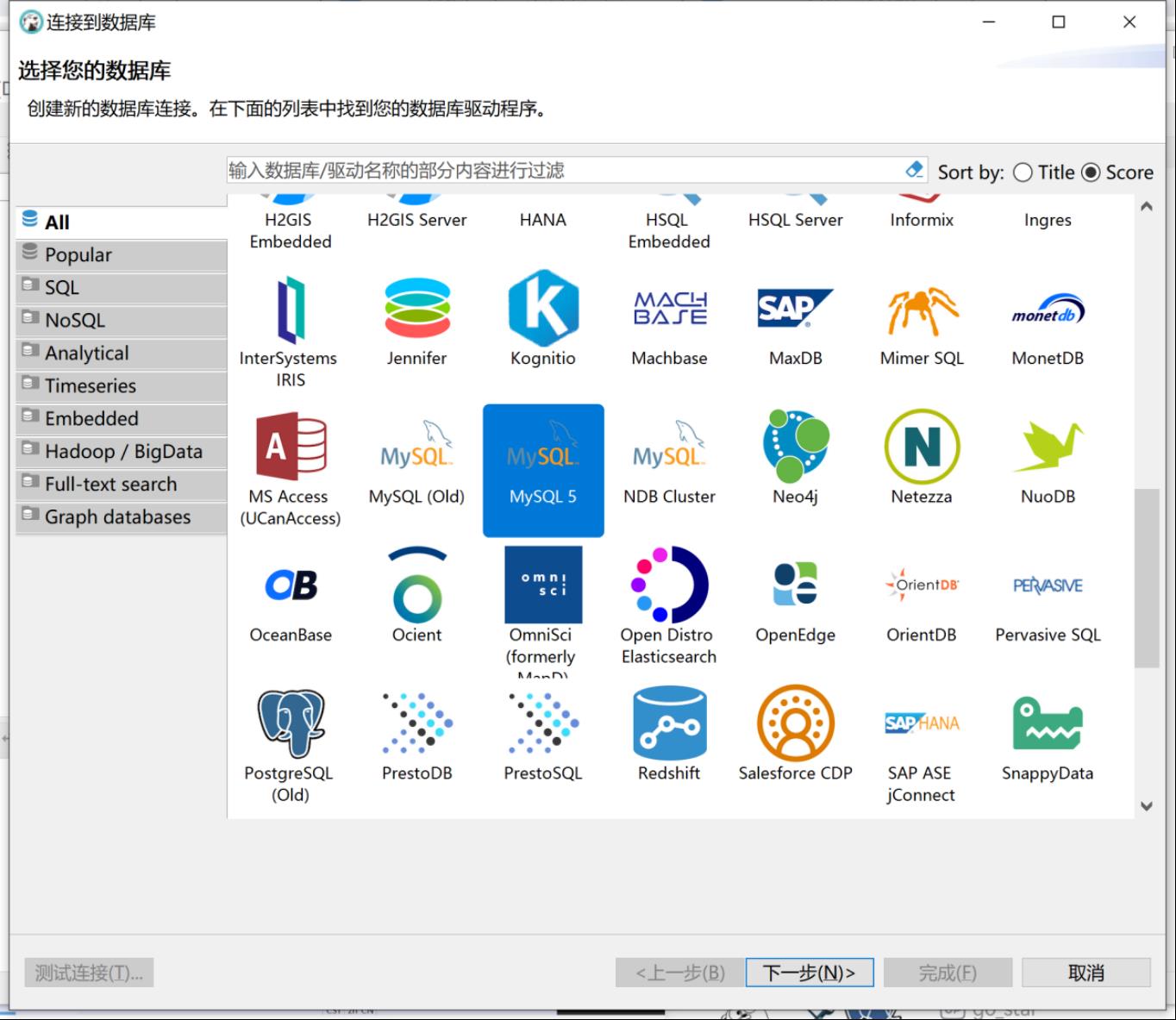Select the HSQL Embedded label
The height and width of the screenshot is (1020, 1176).
(669, 231)
